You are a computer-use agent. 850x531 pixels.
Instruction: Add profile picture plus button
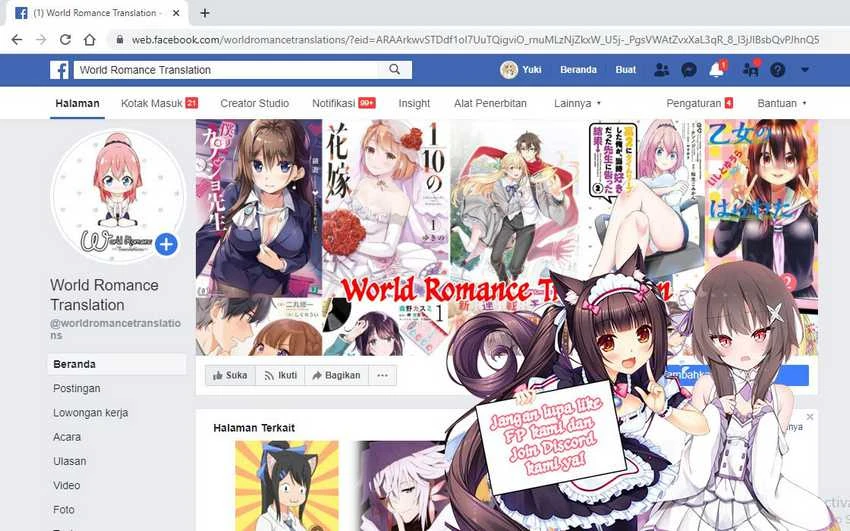point(166,244)
